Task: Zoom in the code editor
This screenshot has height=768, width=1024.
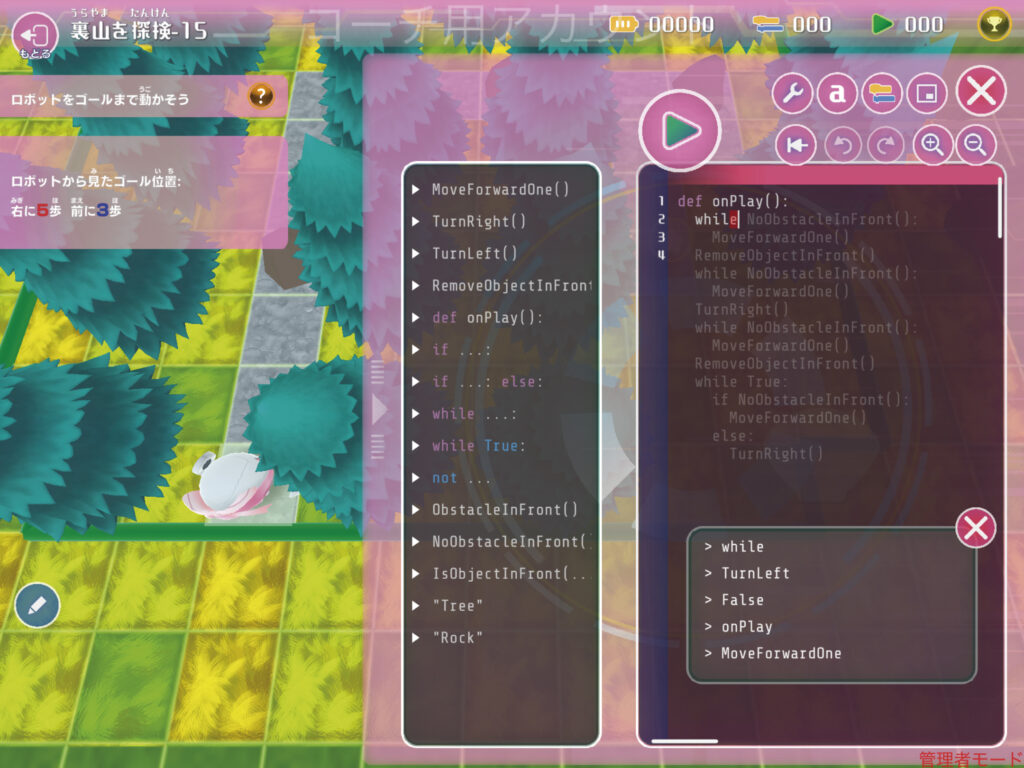Action: (932, 146)
